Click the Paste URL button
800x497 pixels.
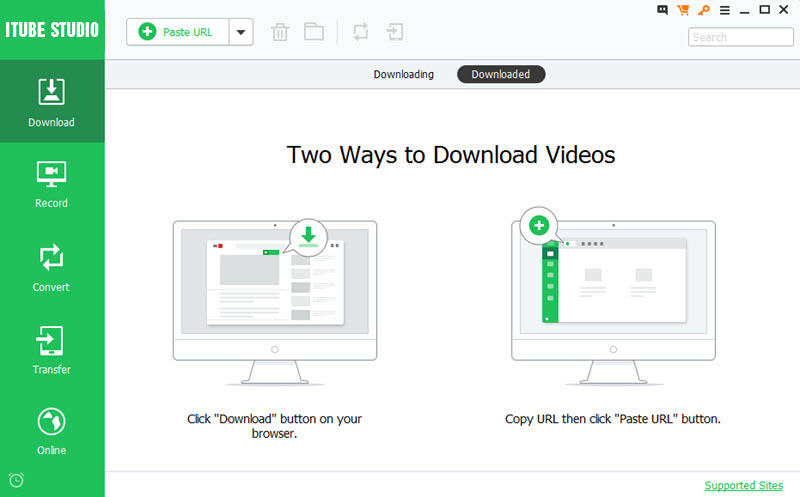177,32
